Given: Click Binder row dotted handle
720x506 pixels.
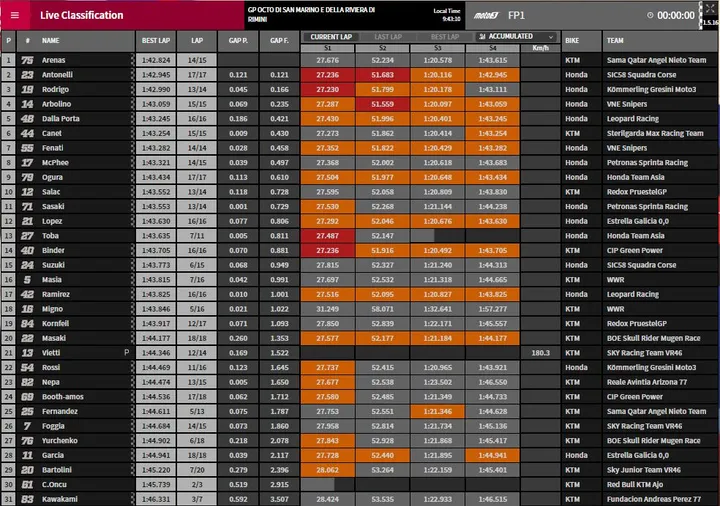Looking at the screenshot, I should tap(133, 251).
